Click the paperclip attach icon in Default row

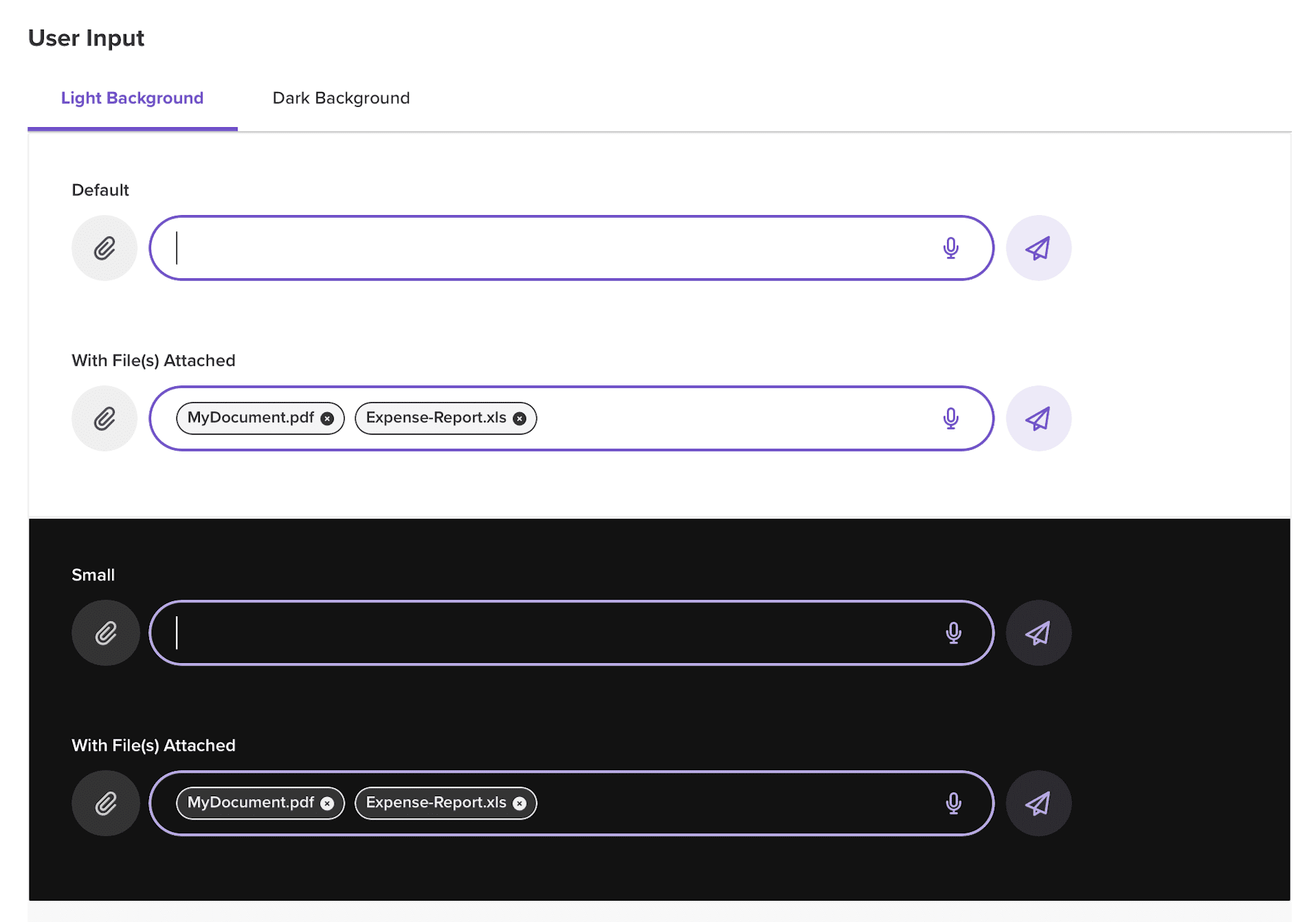pyautogui.click(x=104, y=248)
